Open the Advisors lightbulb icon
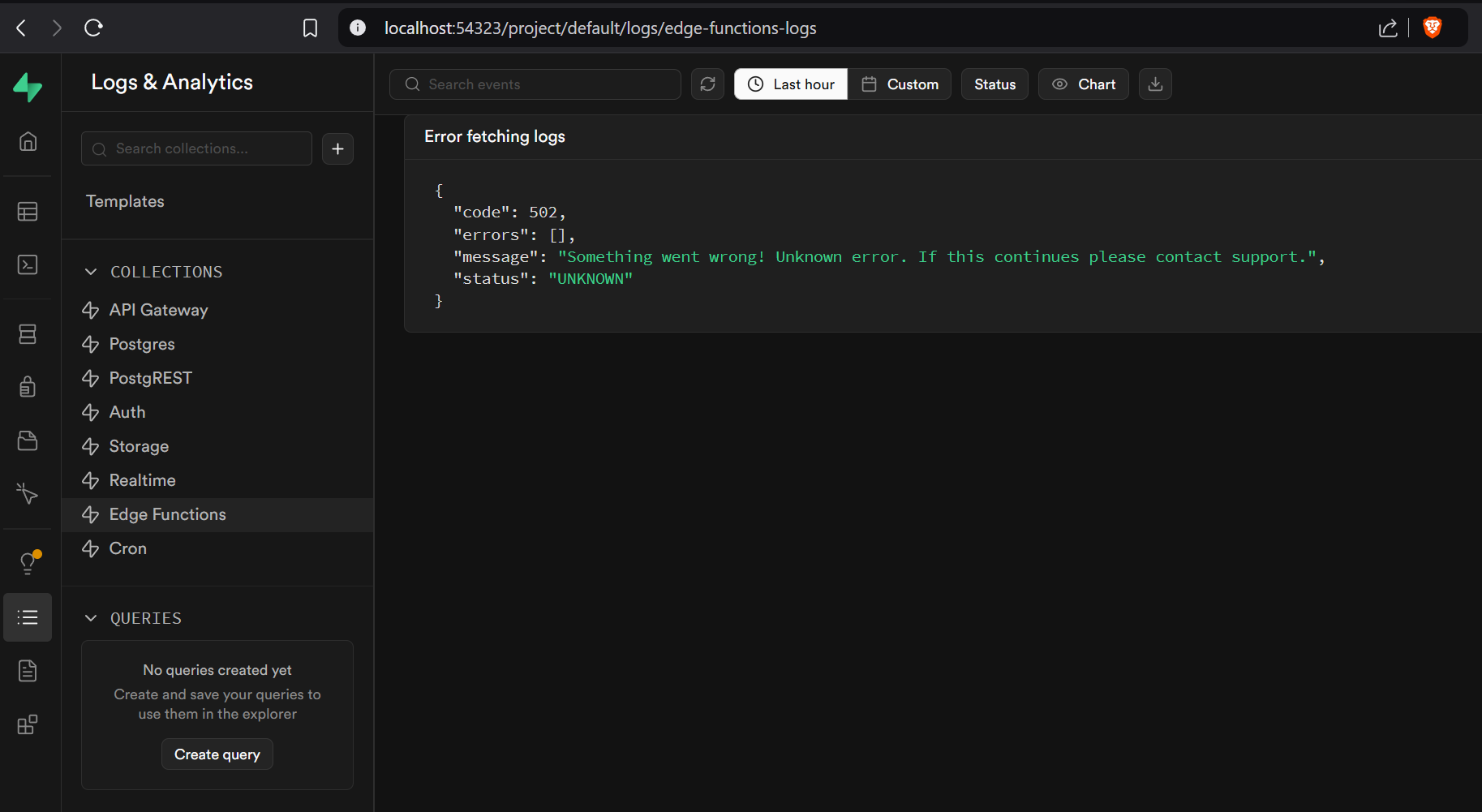Screen dimensions: 1482x812 [x=28, y=563]
